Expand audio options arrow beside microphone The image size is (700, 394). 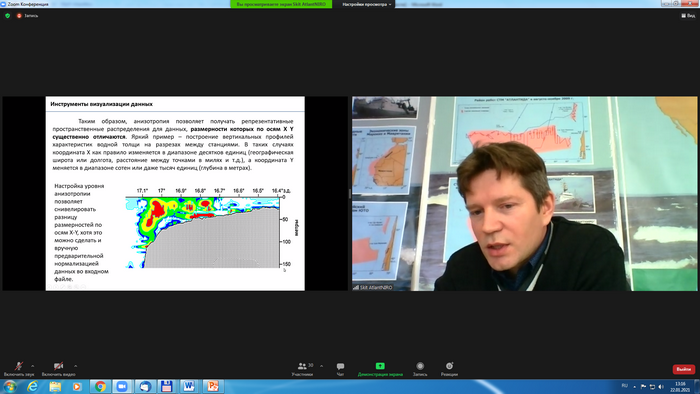tap(33, 366)
